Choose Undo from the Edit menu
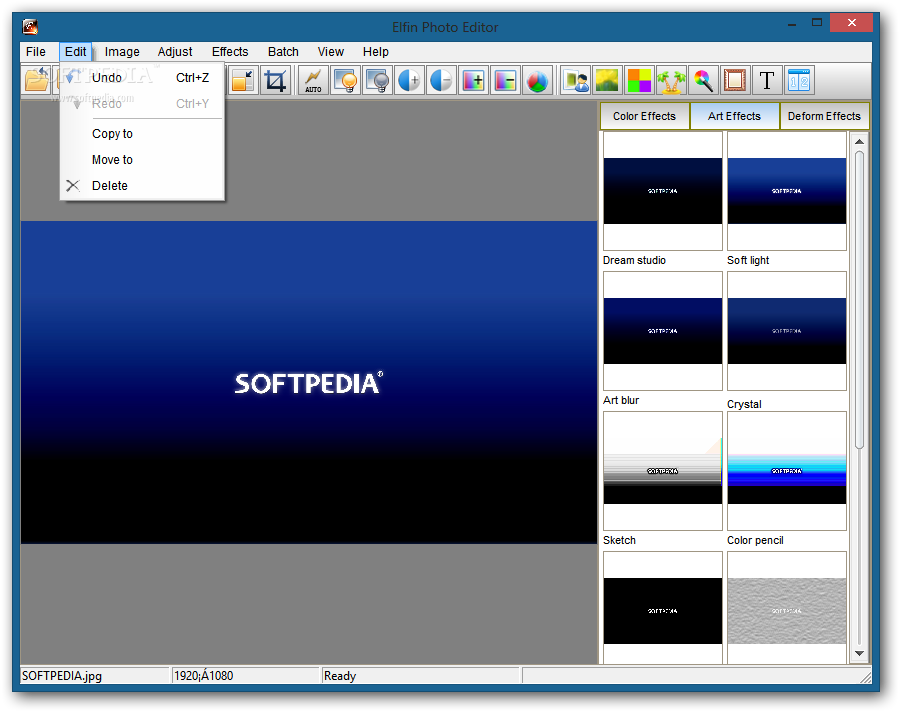The width and height of the screenshot is (900, 712). pos(142,78)
